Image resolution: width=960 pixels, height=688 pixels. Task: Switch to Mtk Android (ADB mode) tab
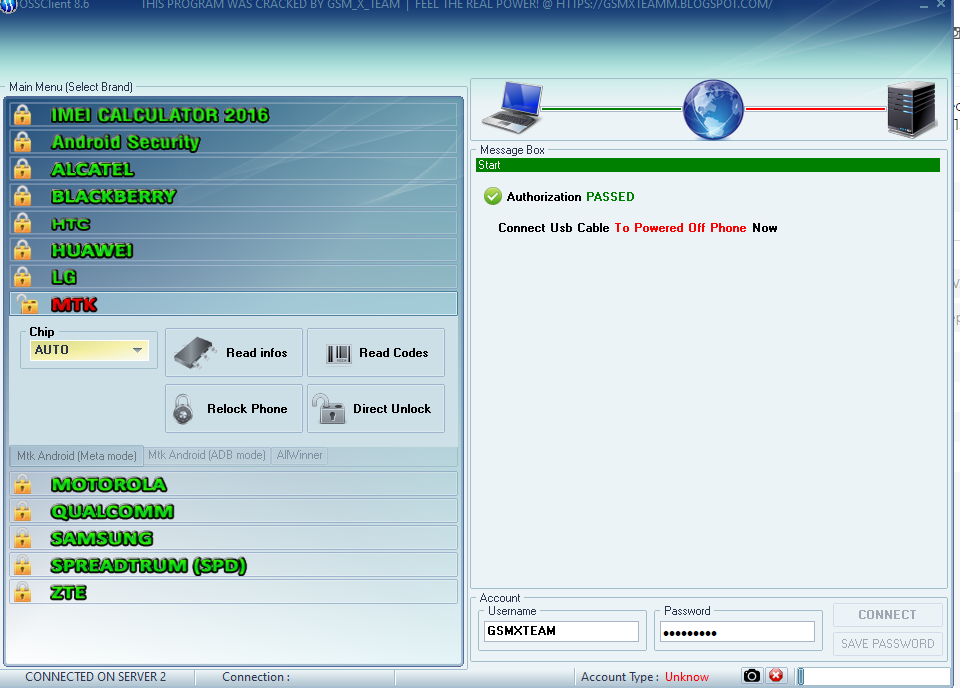pos(207,455)
